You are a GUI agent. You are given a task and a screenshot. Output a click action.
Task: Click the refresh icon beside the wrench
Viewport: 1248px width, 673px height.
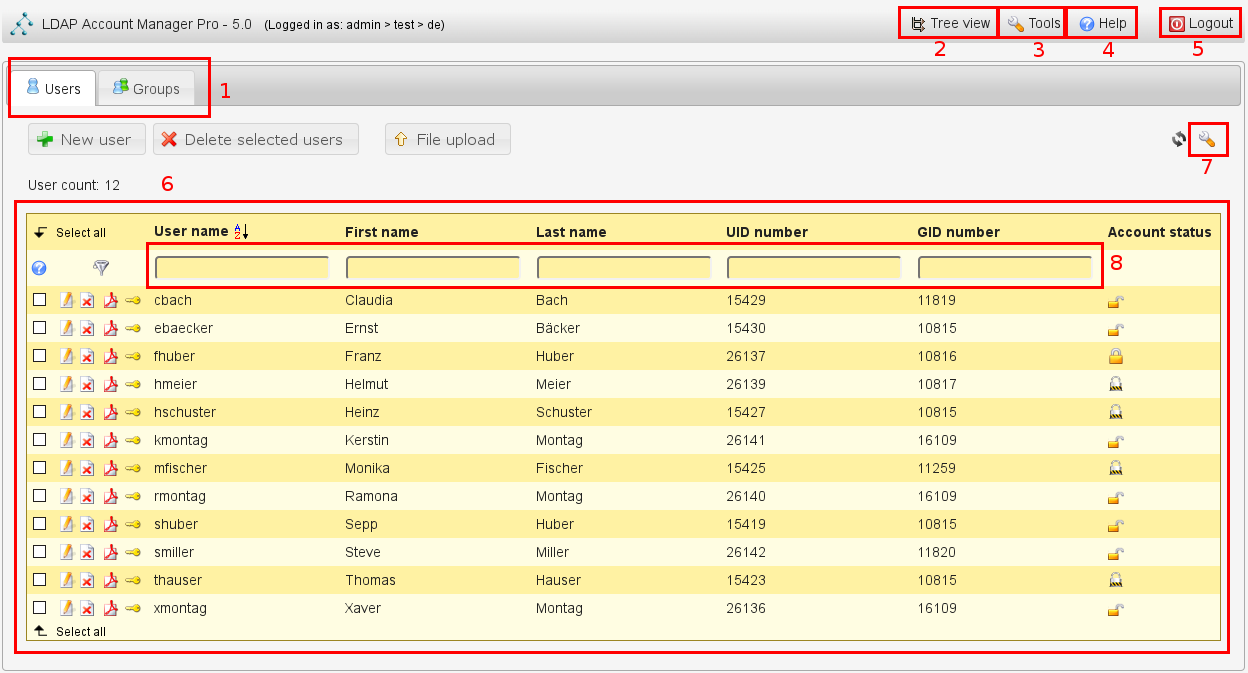(1179, 140)
